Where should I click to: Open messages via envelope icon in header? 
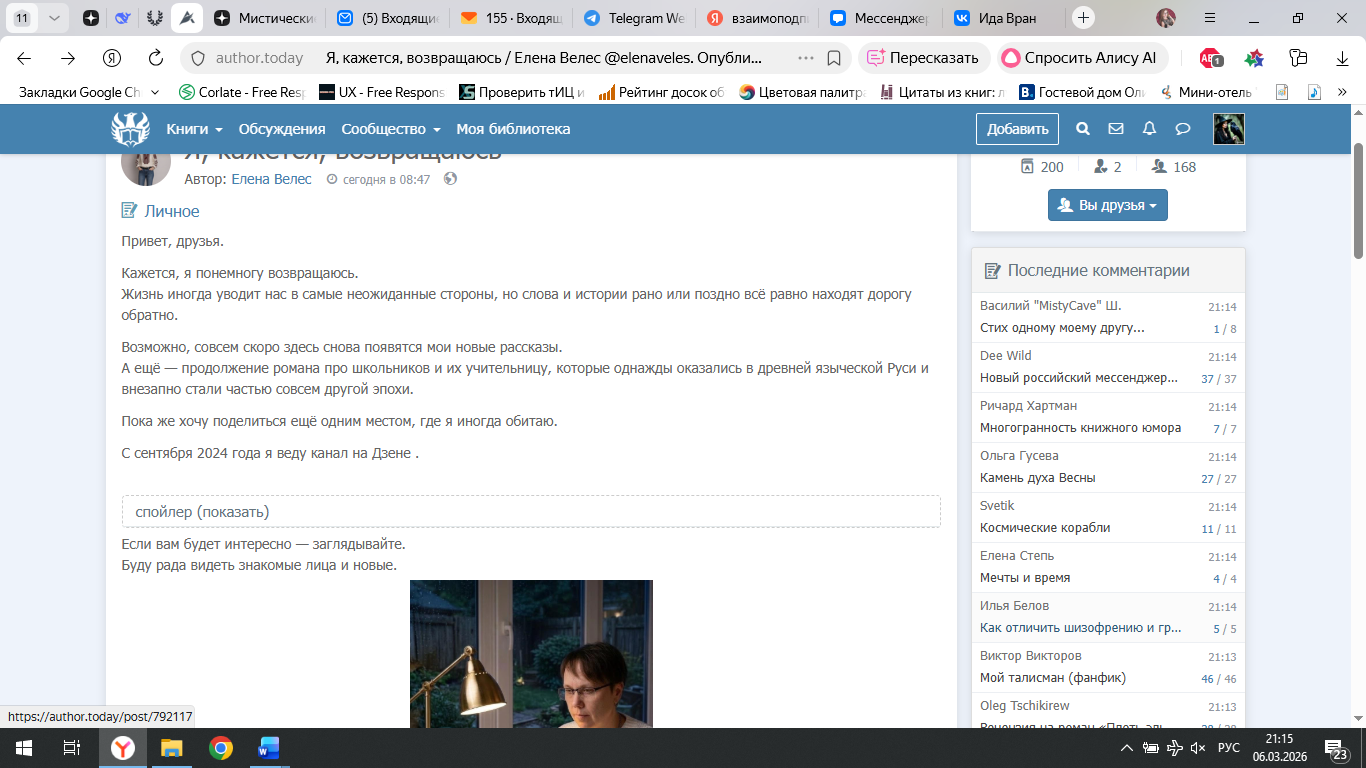tap(1116, 129)
